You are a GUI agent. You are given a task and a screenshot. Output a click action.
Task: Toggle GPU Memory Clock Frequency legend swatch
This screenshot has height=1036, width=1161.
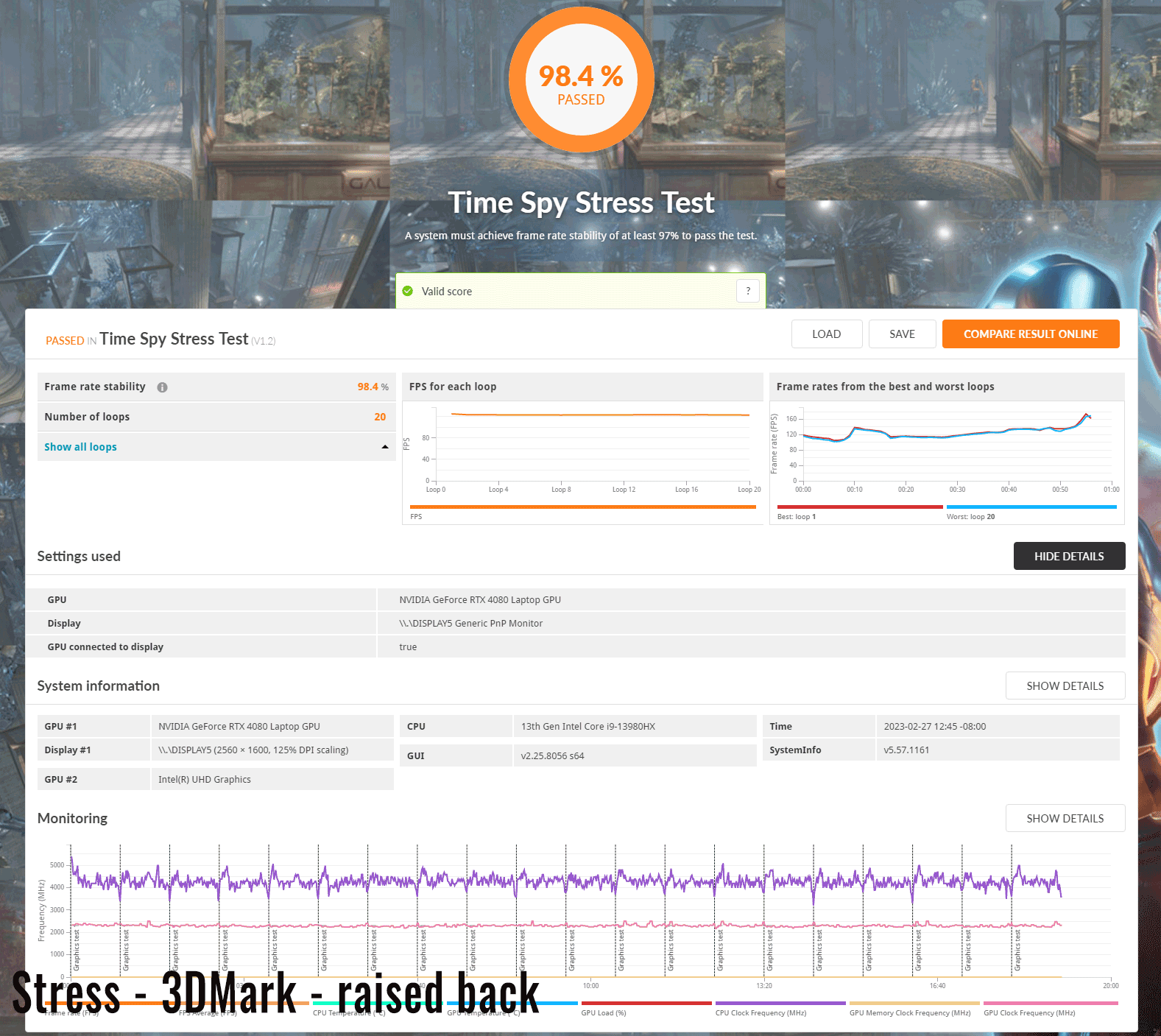pos(914,1003)
